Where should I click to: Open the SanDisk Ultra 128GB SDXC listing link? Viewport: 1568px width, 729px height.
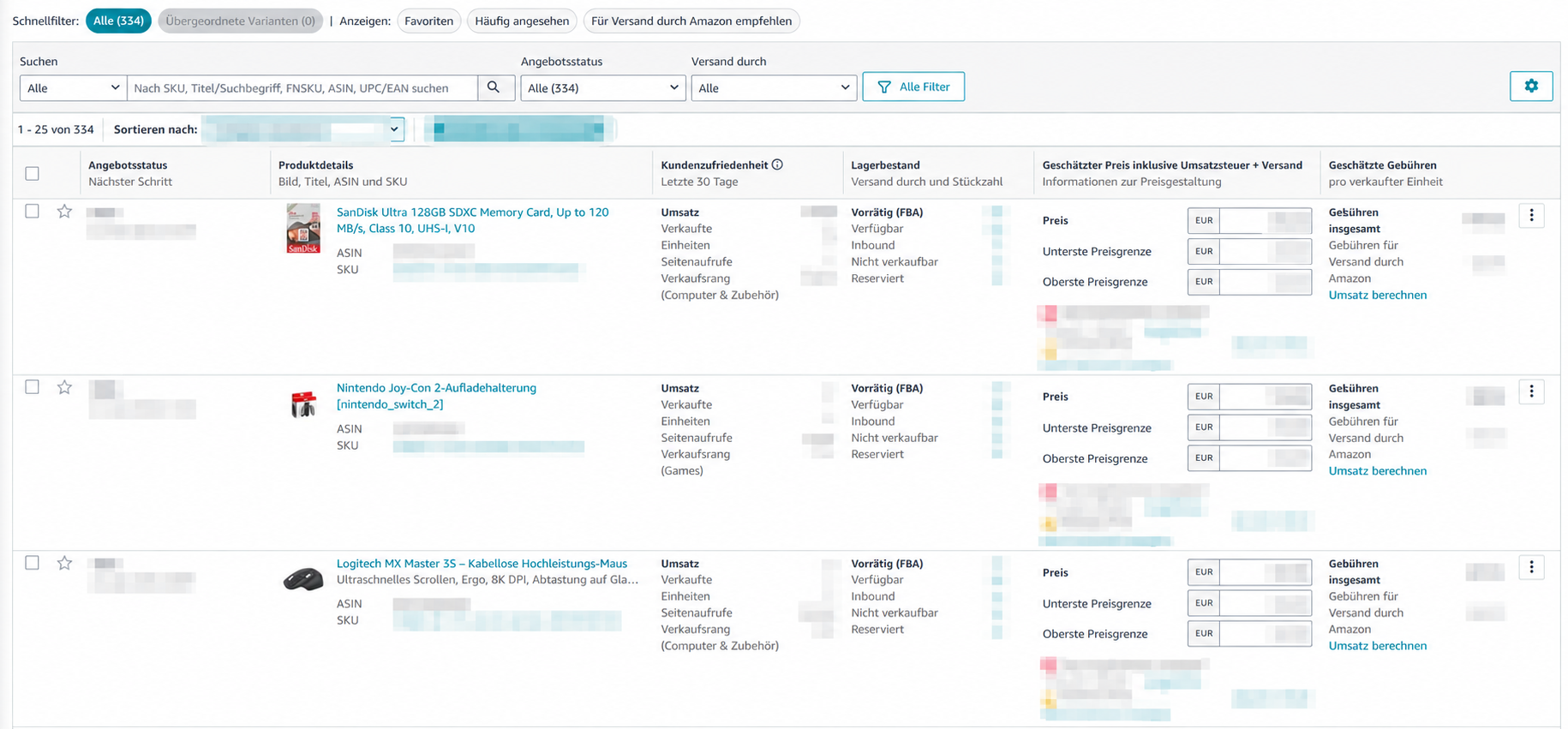pyautogui.click(x=473, y=220)
